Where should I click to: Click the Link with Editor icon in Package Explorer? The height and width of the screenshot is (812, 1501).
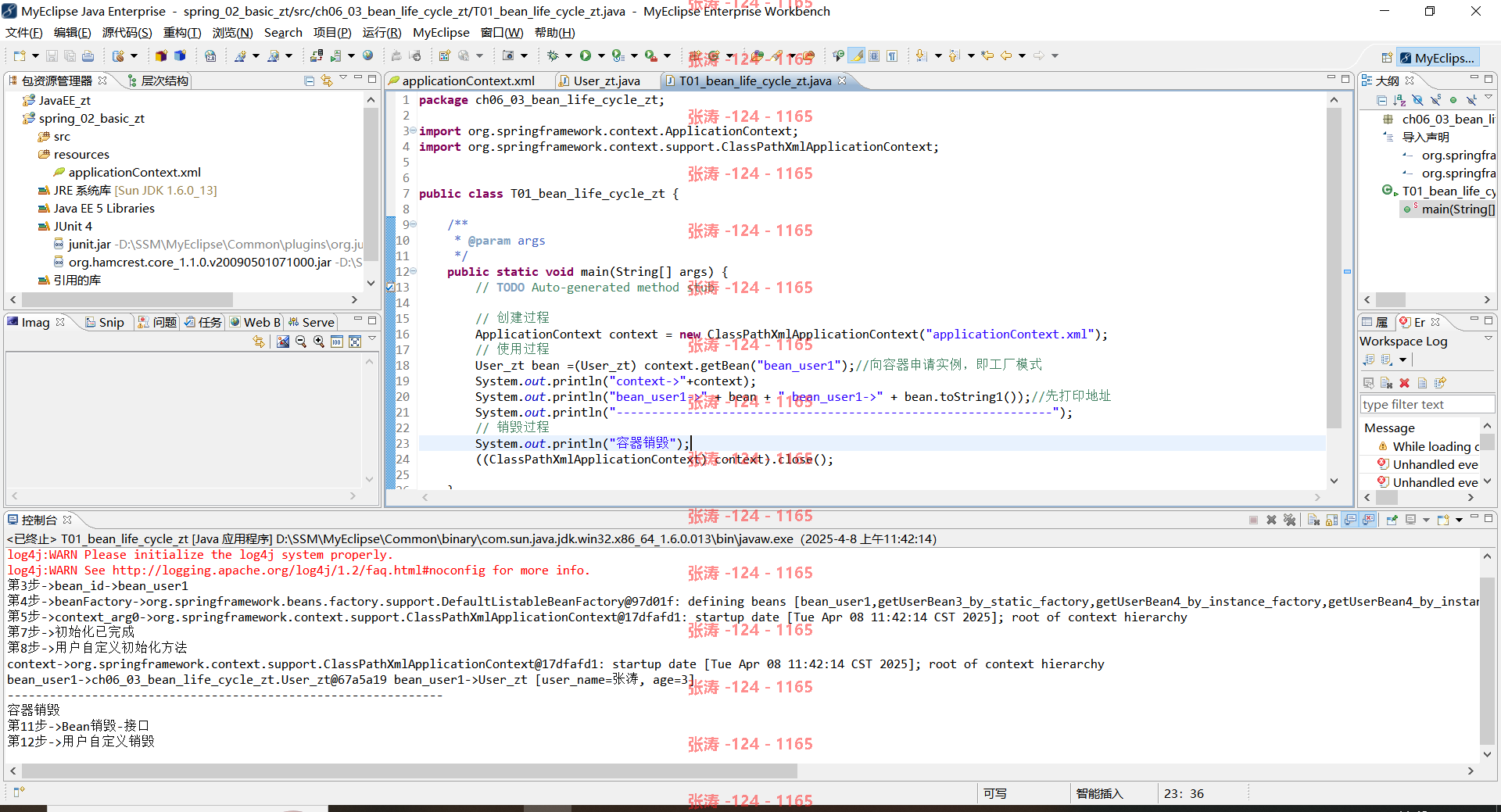(x=327, y=80)
